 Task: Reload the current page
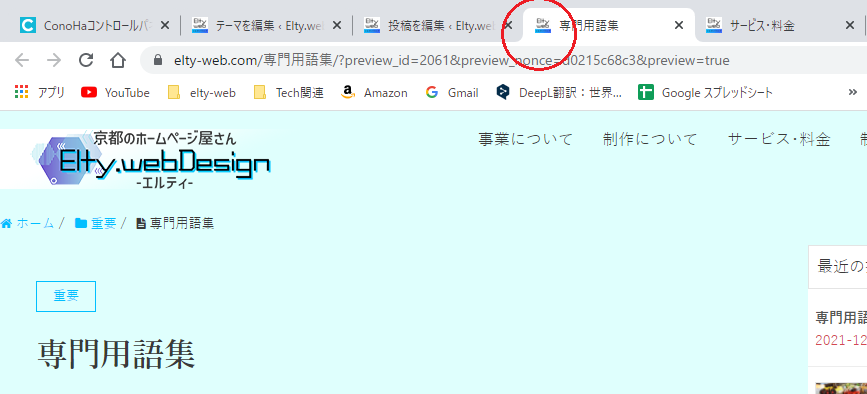[86, 60]
